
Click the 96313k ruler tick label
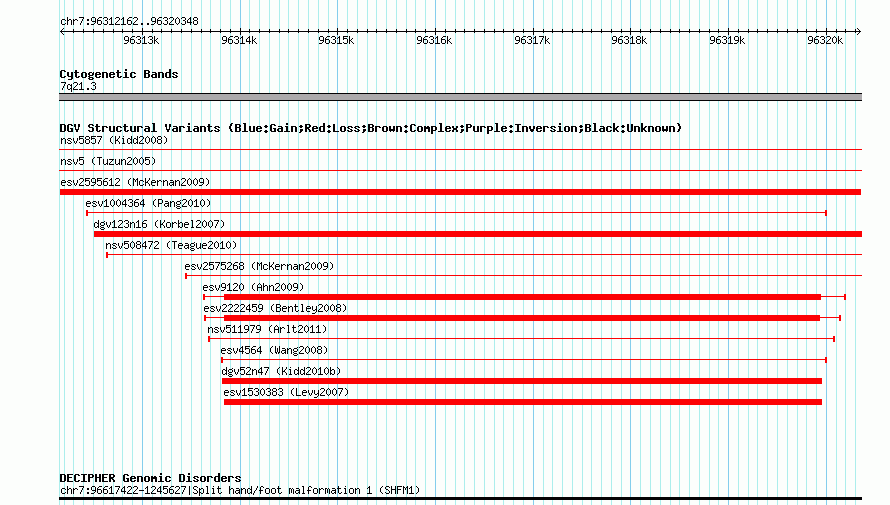click(x=141, y=40)
